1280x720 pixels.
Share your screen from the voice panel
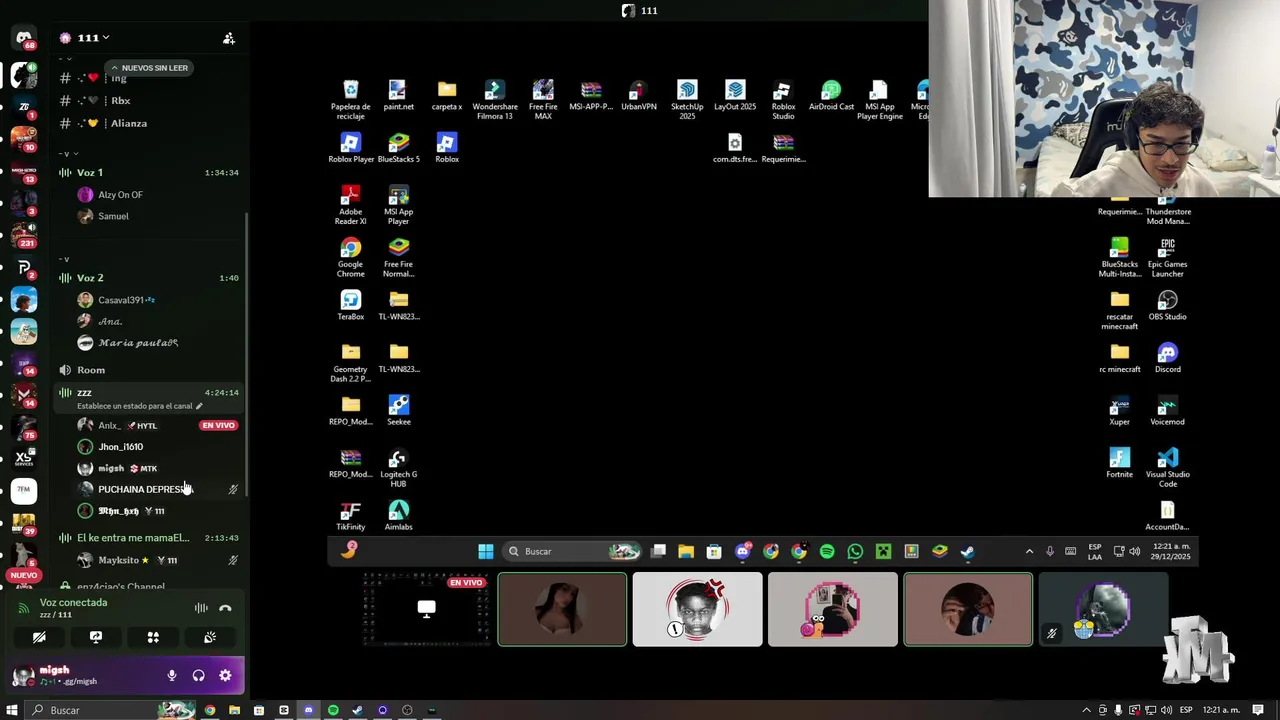pos(96,637)
